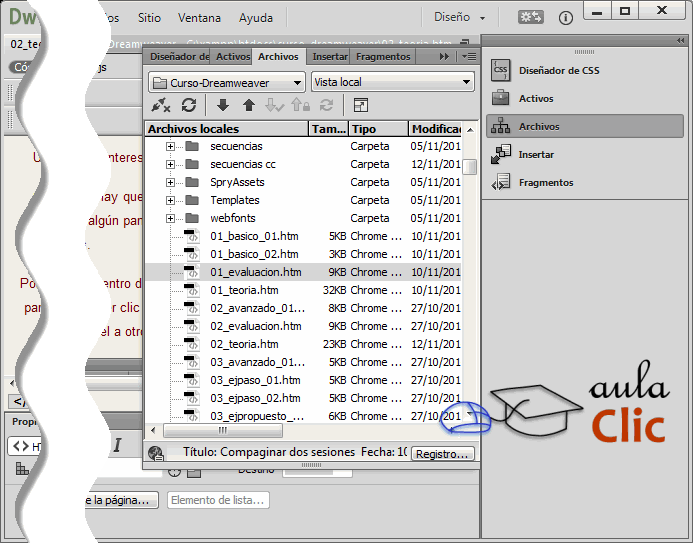This screenshot has width=693, height=543.
Task: Click the expand panel view icon
Action: click(x=360, y=105)
